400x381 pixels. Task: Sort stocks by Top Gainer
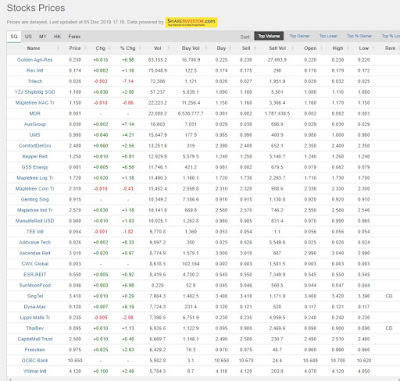(x=299, y=36)
